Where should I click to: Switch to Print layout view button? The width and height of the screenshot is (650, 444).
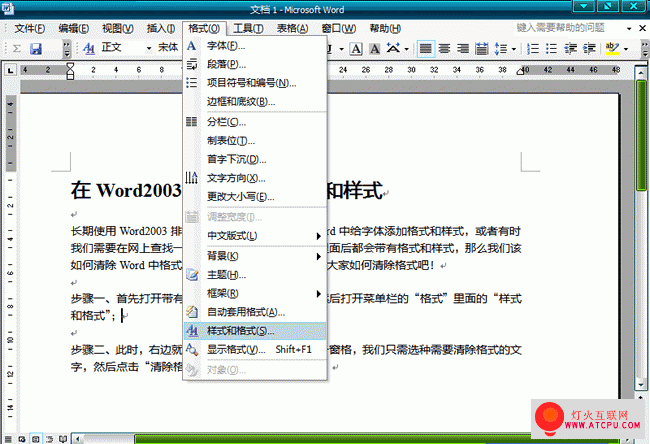(x=36, y=439)
